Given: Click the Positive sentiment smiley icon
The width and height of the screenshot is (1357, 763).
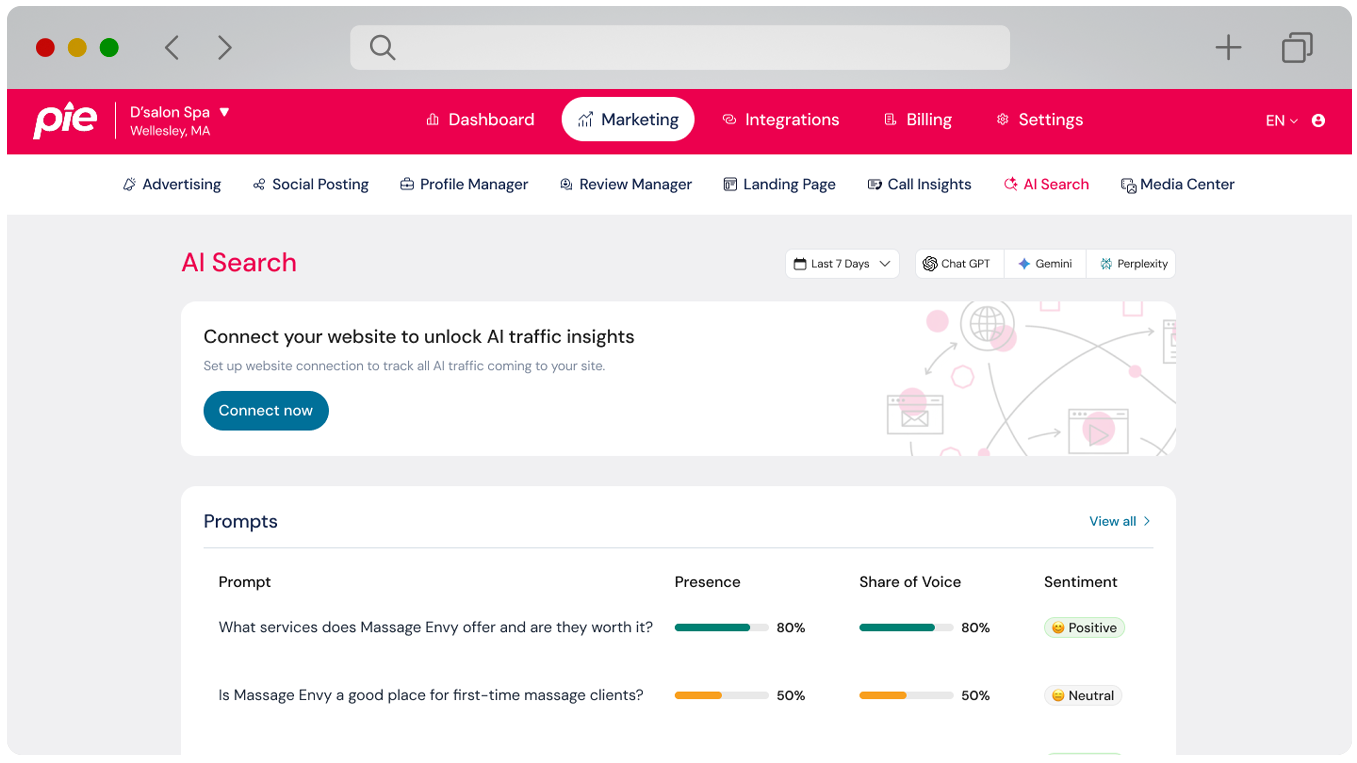Looking at the screenshot, I should [x=1058, y=628].
